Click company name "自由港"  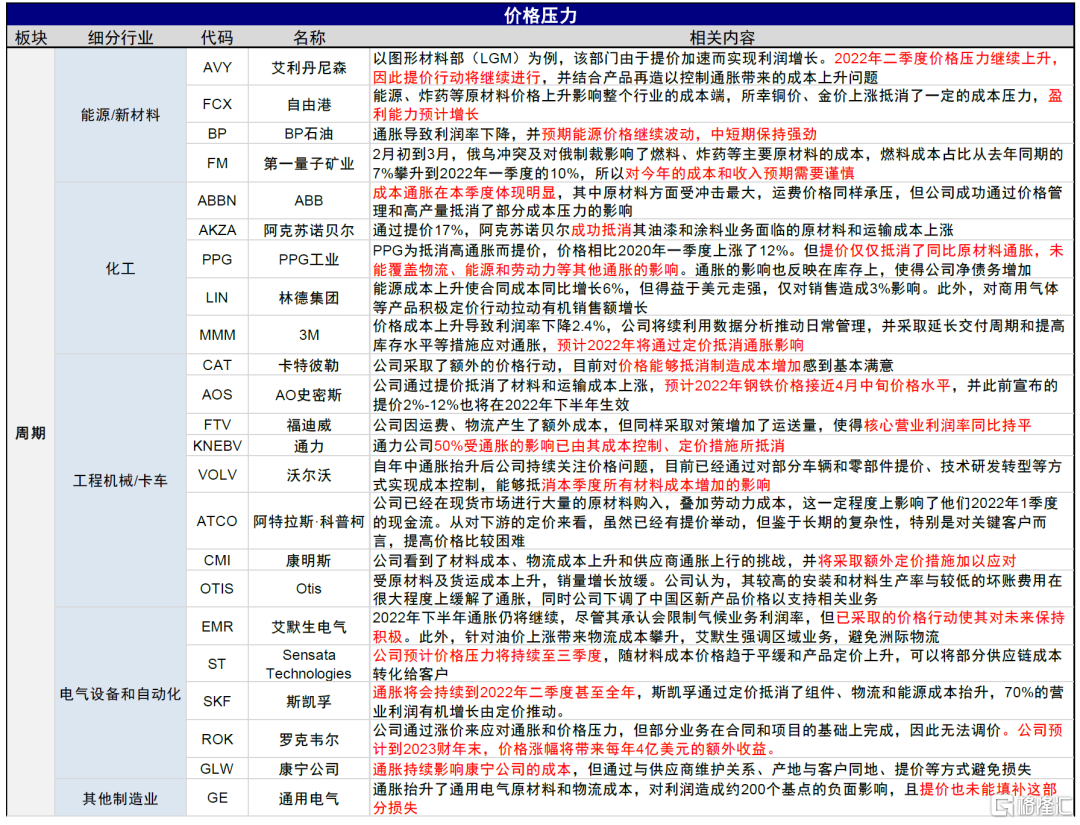pos(309,105)
